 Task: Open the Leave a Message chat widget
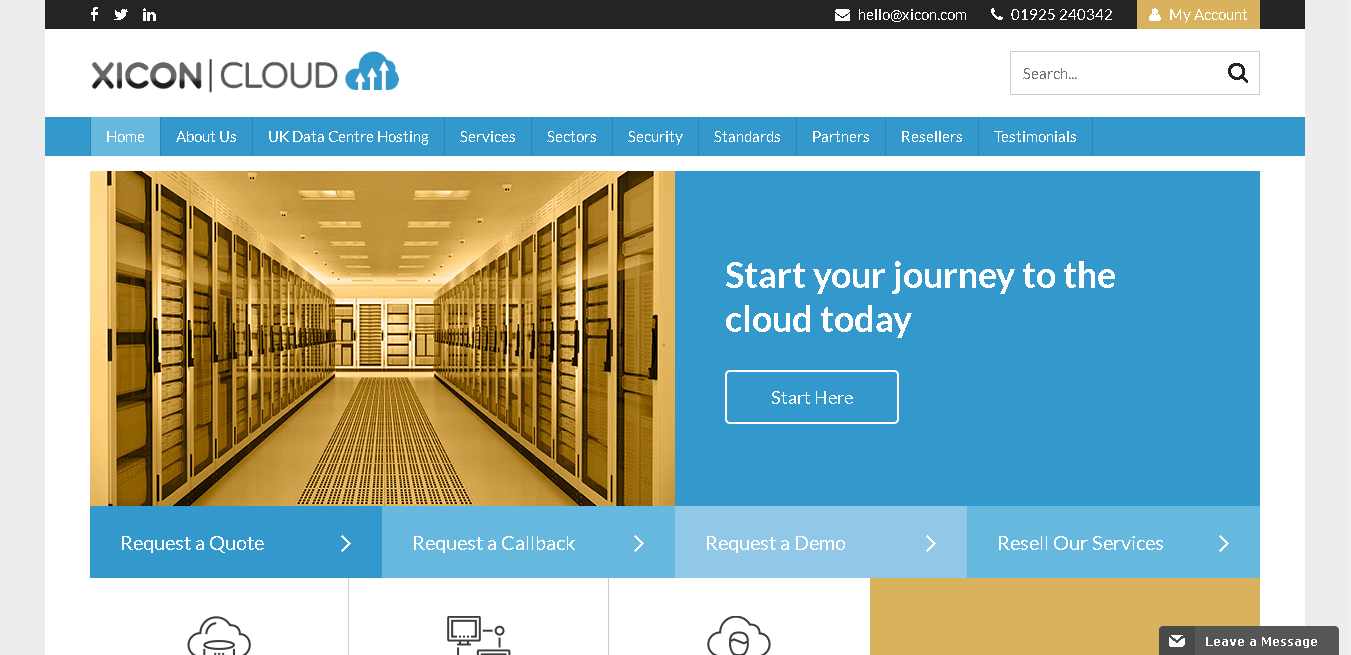tap(1248, 641)
